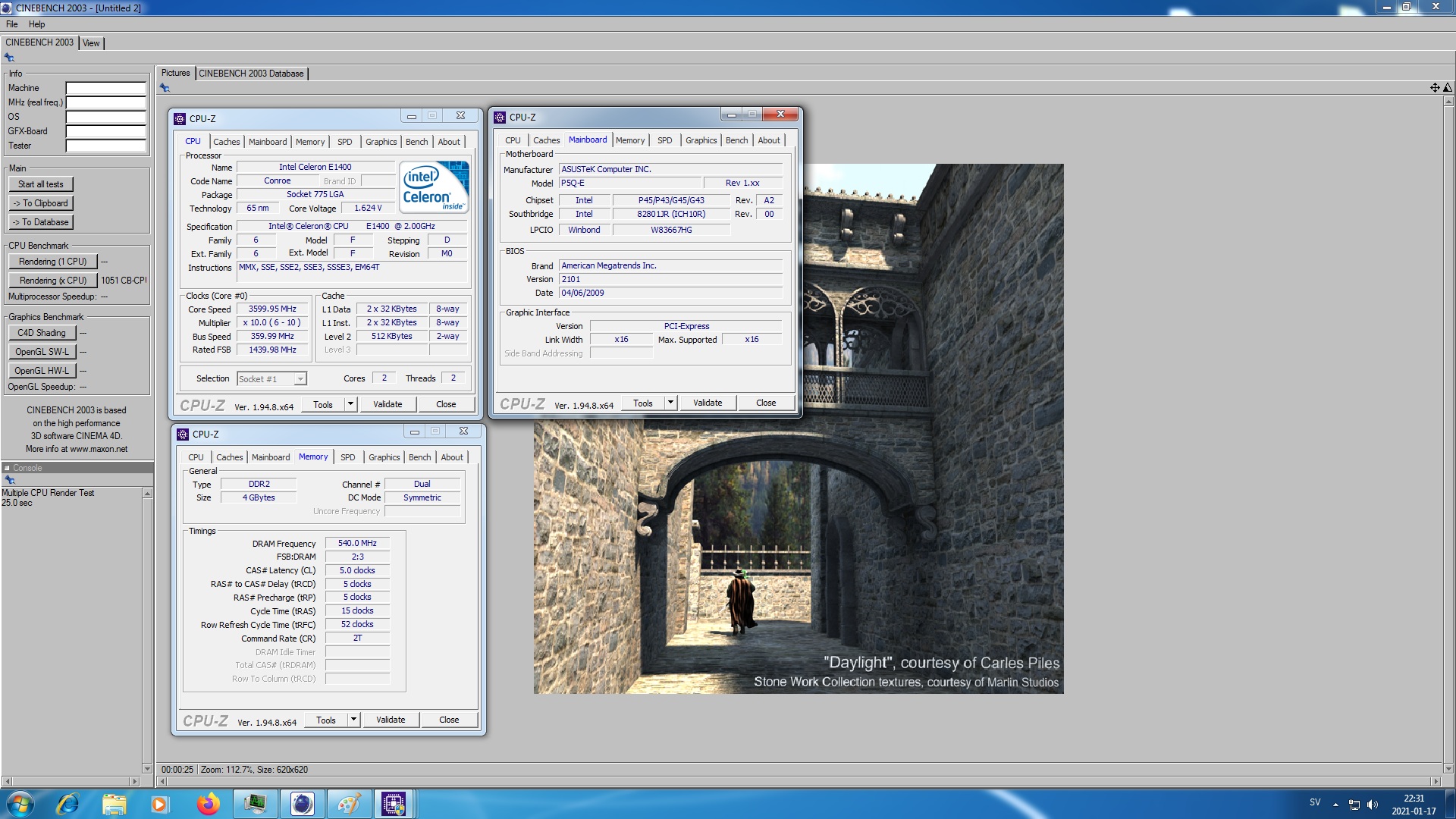Open the Windows Start menu orb
Image resolution: width=1456 pixels, height=819 pixels.
tap(20, 804)
